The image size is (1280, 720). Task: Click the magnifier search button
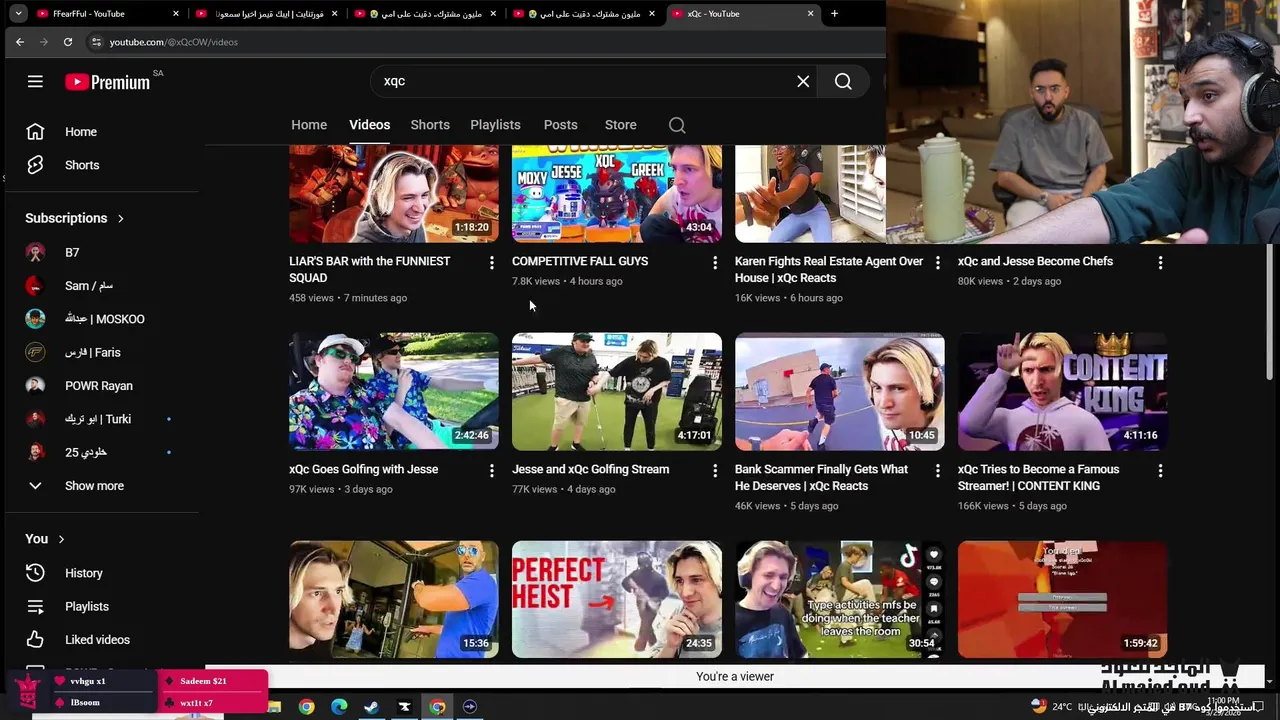point(843,82)
